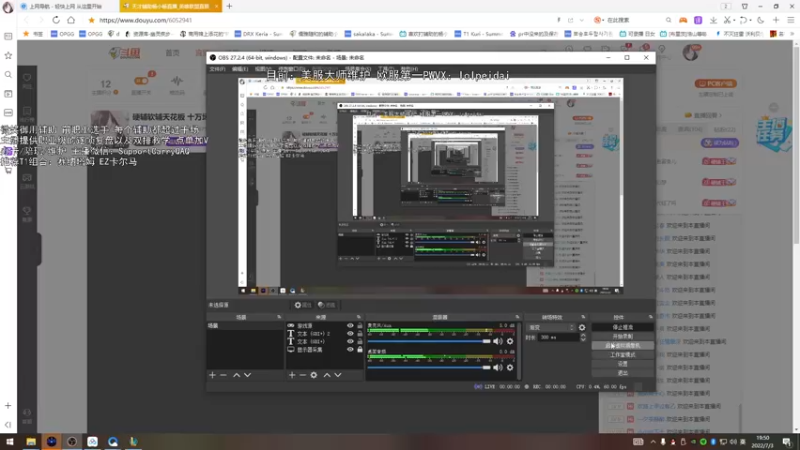
Task: Toggle lock on 显示器采集 source
Action: coord(360,349)
